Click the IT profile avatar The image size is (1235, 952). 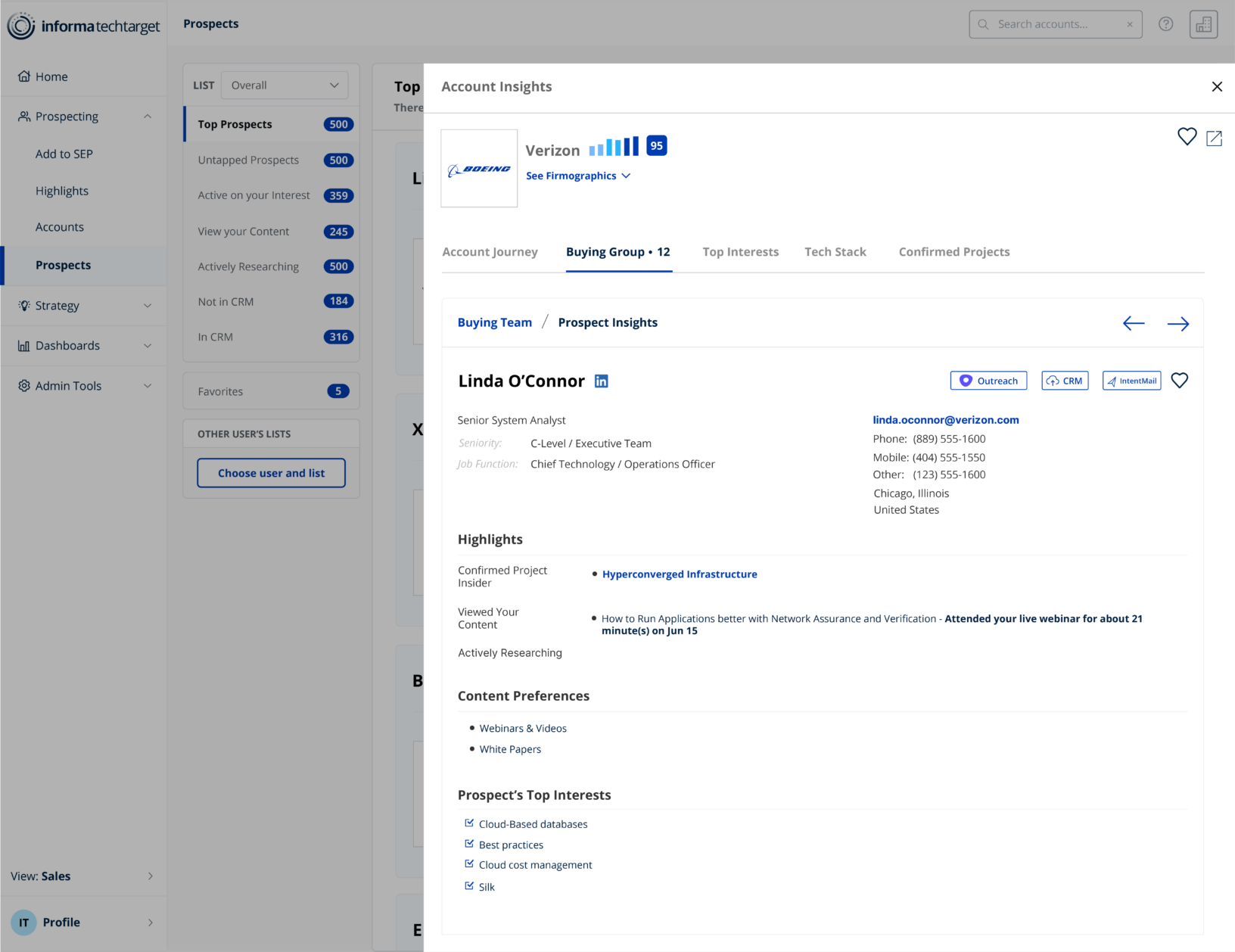coord(23,922)
